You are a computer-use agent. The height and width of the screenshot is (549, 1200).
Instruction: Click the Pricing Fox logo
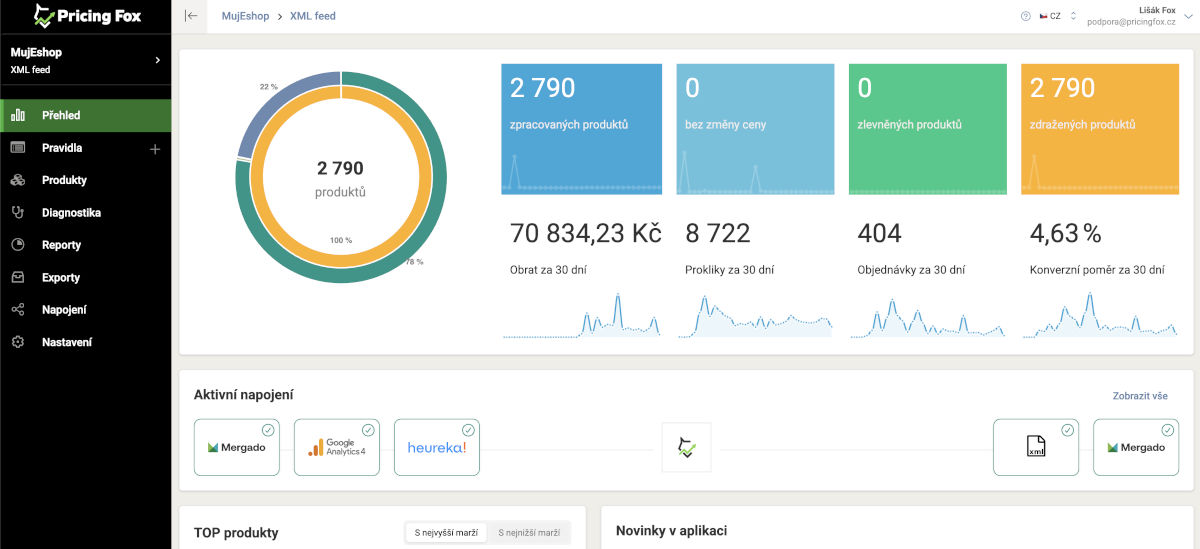click(x=86, y=16)
